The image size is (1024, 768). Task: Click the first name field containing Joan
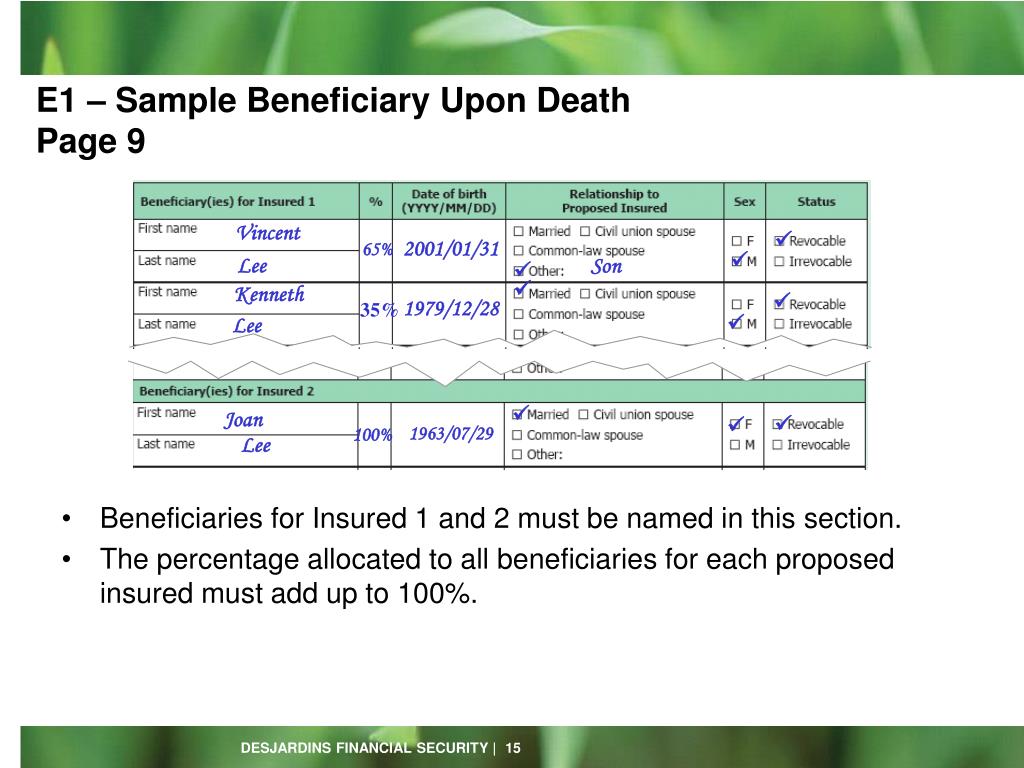tap(244, 420)
